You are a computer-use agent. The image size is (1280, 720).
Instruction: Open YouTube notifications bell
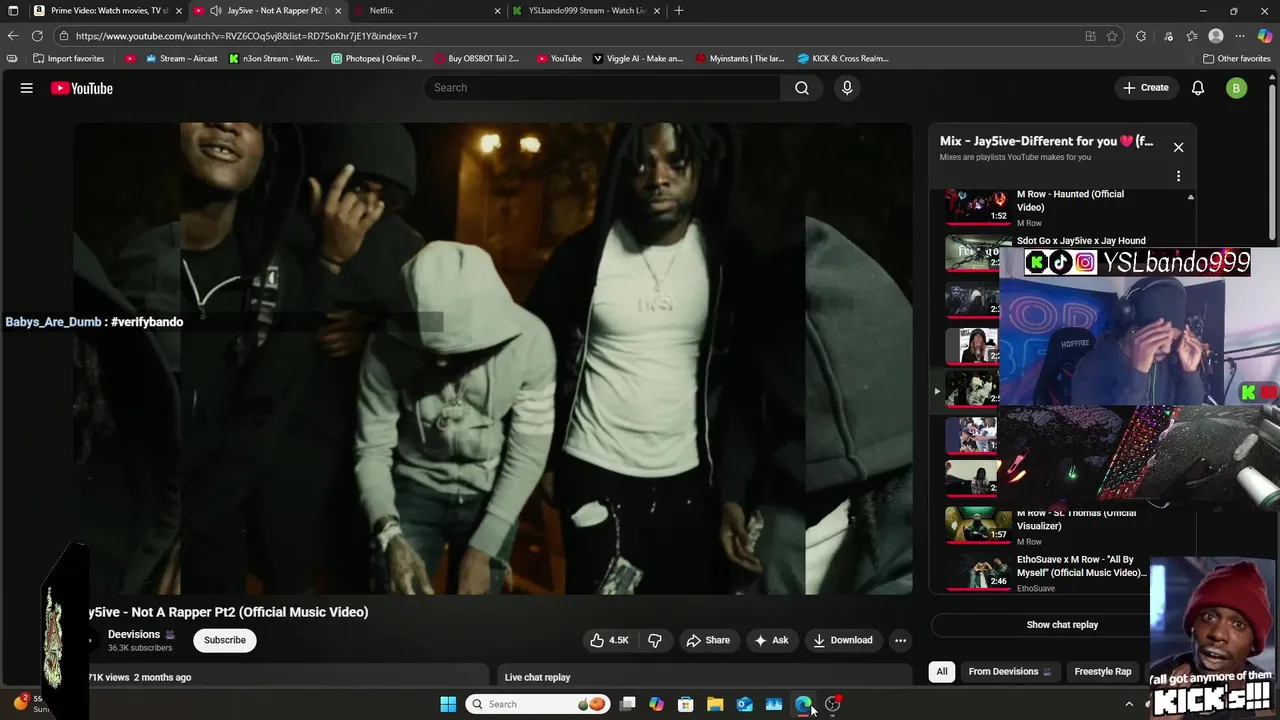click(1198, 88)
